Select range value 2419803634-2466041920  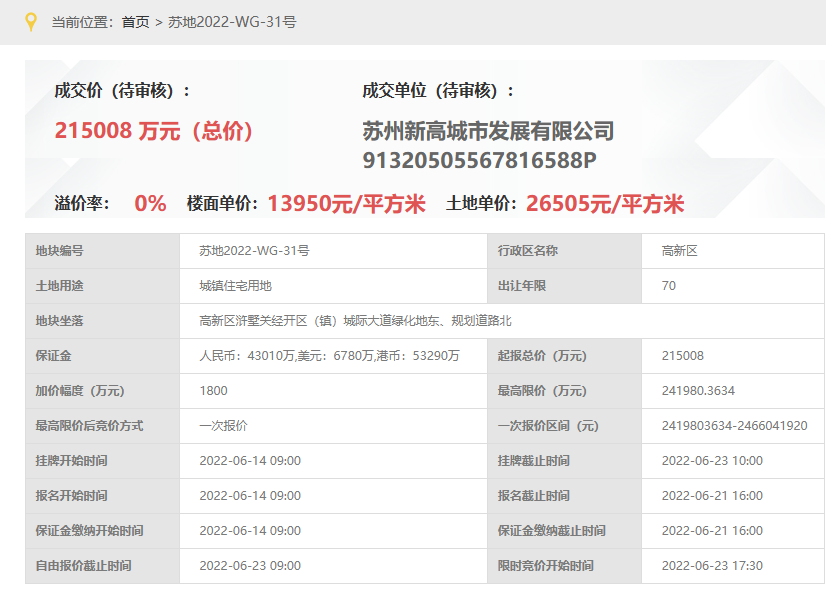[x=734, y=426]
